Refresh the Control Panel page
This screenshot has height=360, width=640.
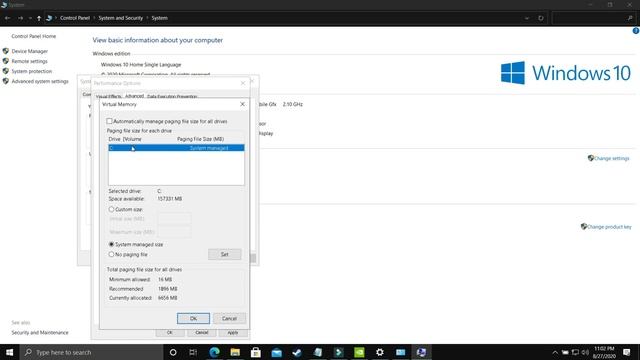click(x=541, y=18)
